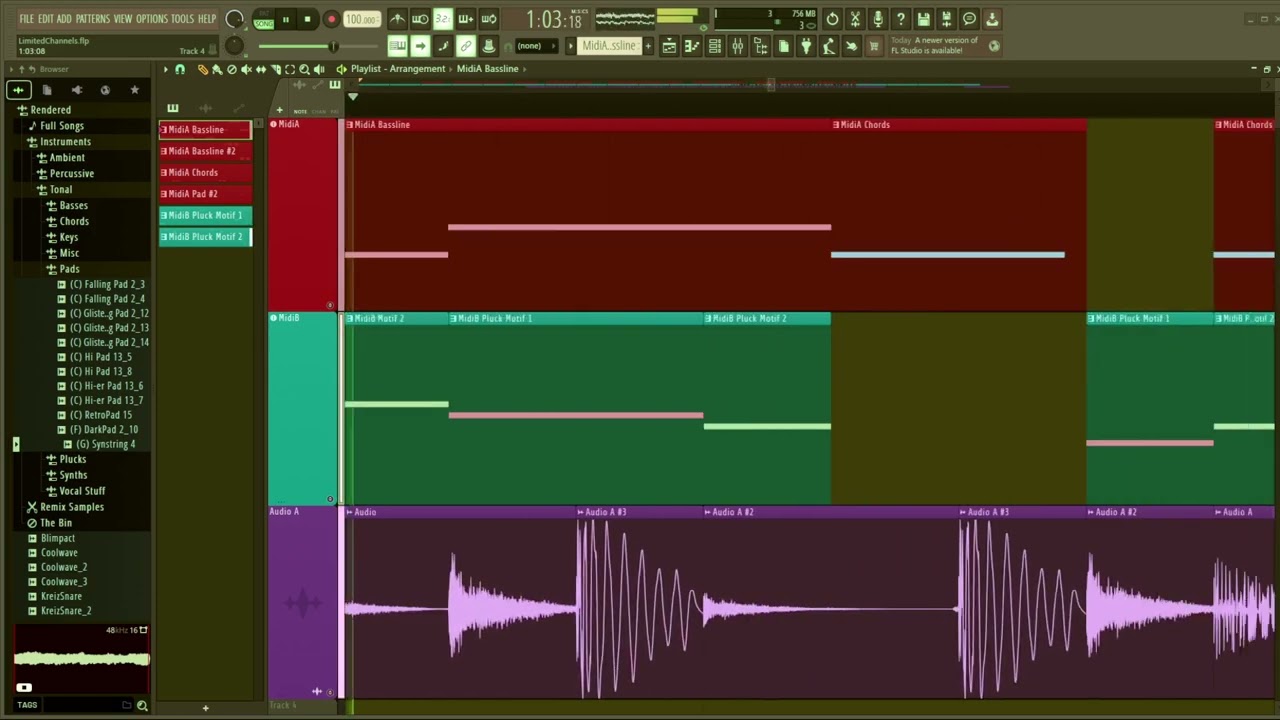Select the Delete tool in playlist toolbar

pos(232,69)
